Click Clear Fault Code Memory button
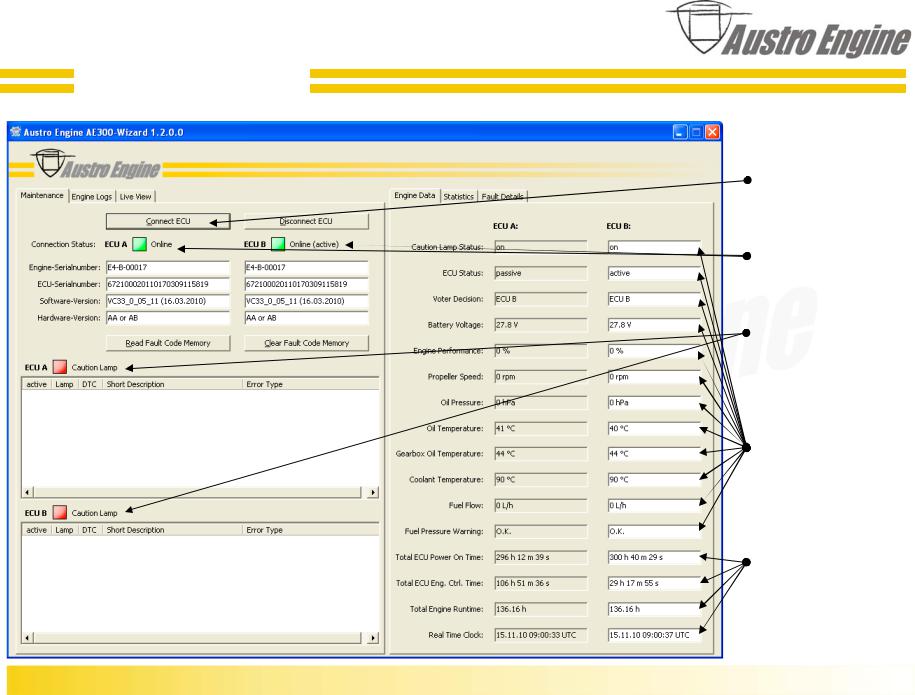Image resolution: width=915 pixels, height=695 pixels. [306, 343]
